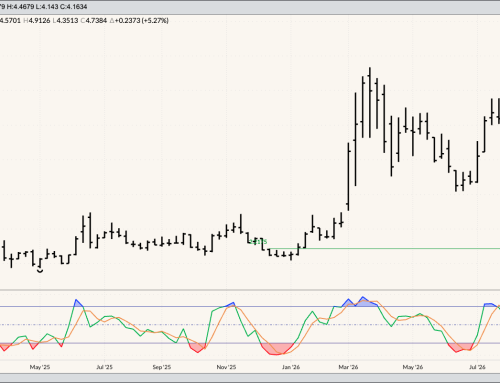Click the May '26 date axis label
500x383 pixels.
coord(413,367)
